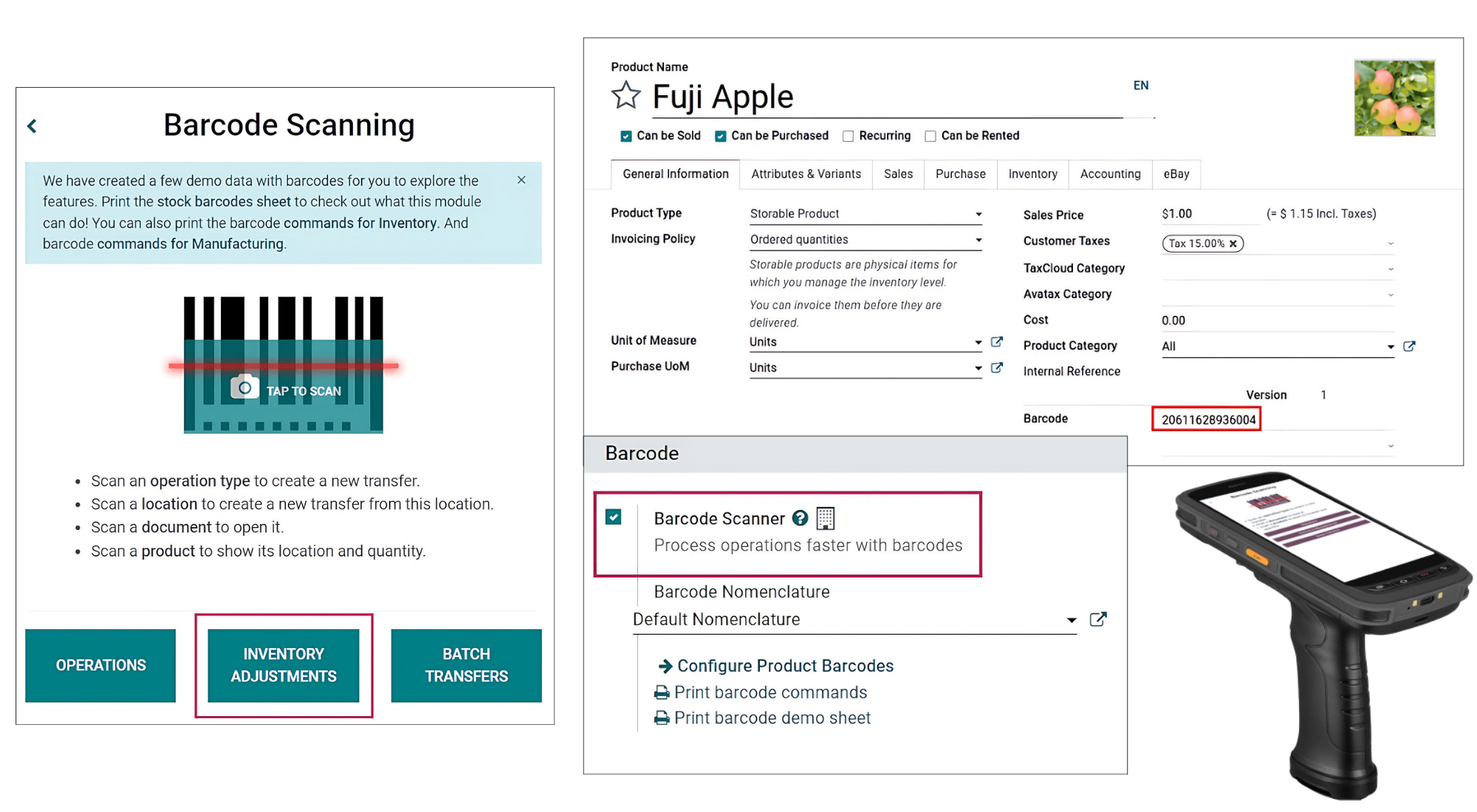Switch to the Inventory tab
This screenshot has width=1477, height=812.
click(1032, 174)
